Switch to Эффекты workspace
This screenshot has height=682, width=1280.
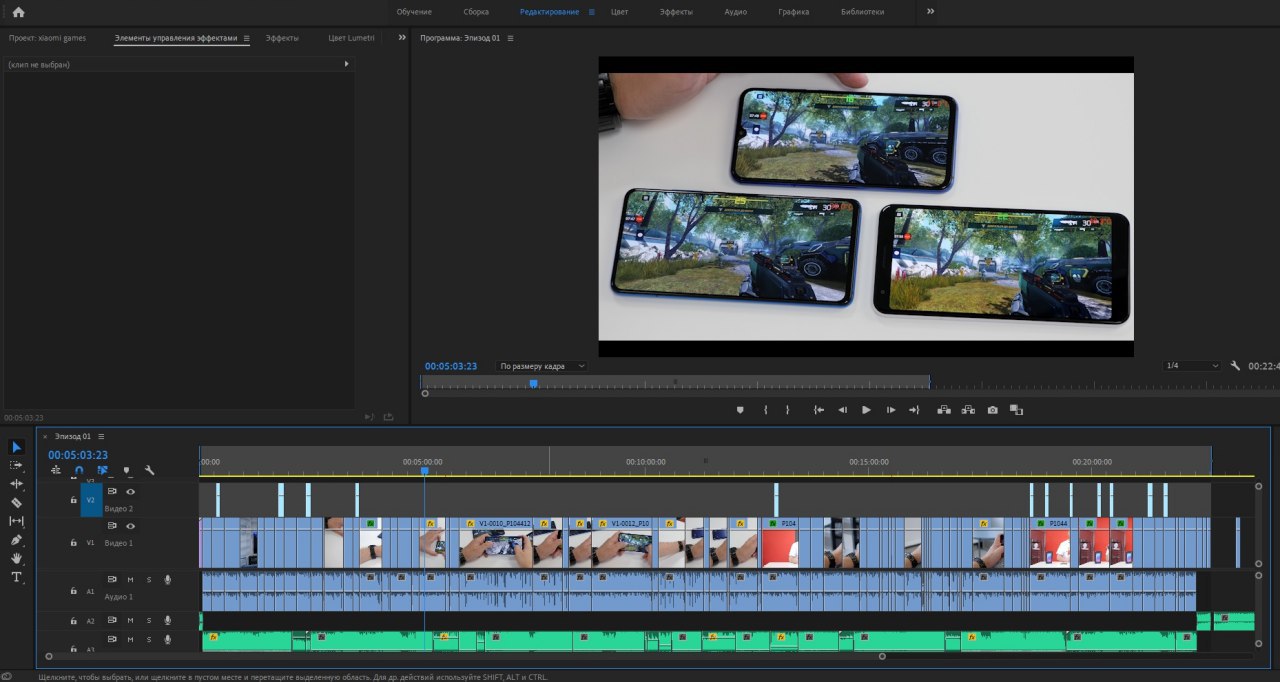[x=676, y=12]
